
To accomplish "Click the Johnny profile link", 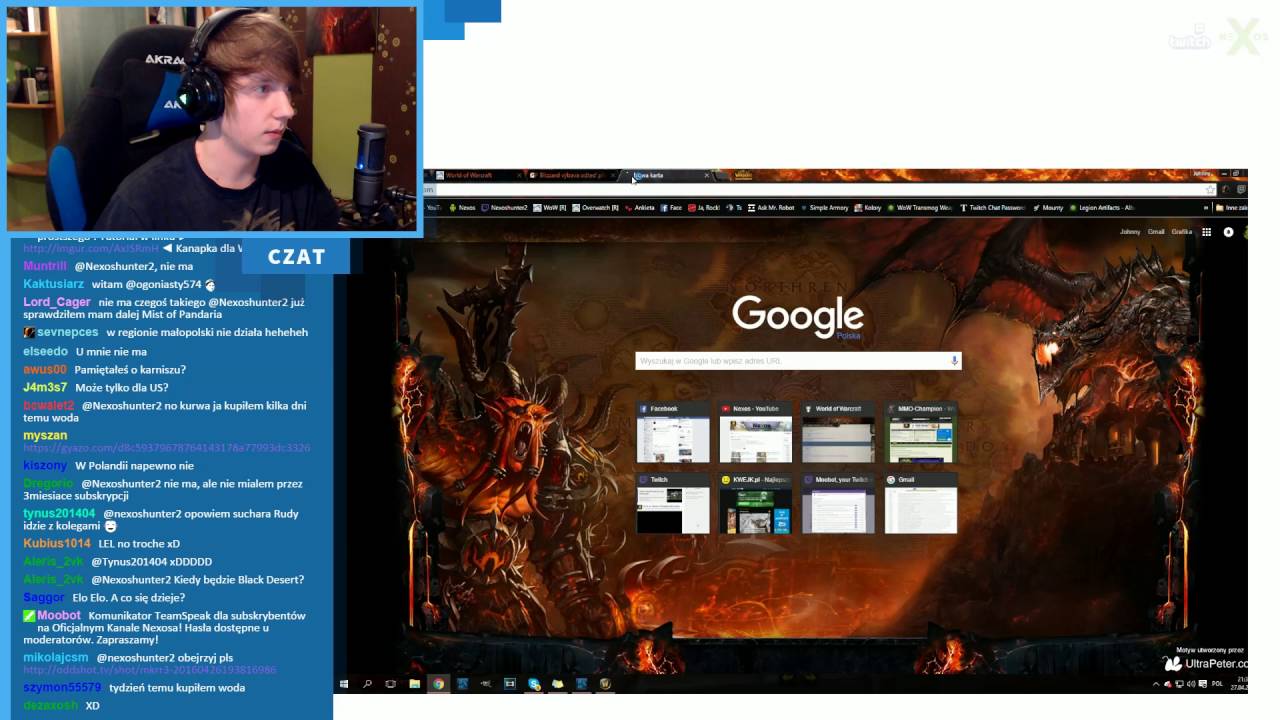I will click(1130, 232).
